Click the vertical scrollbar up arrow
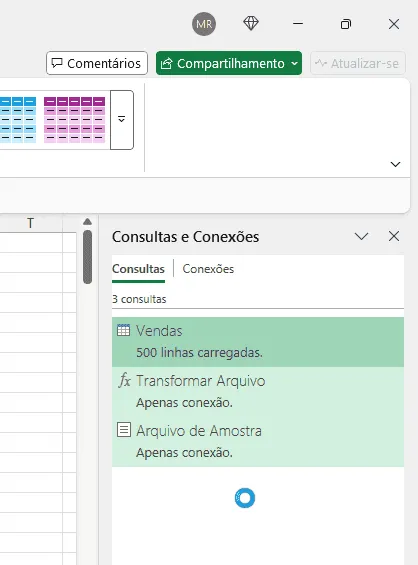 [87, 222]
